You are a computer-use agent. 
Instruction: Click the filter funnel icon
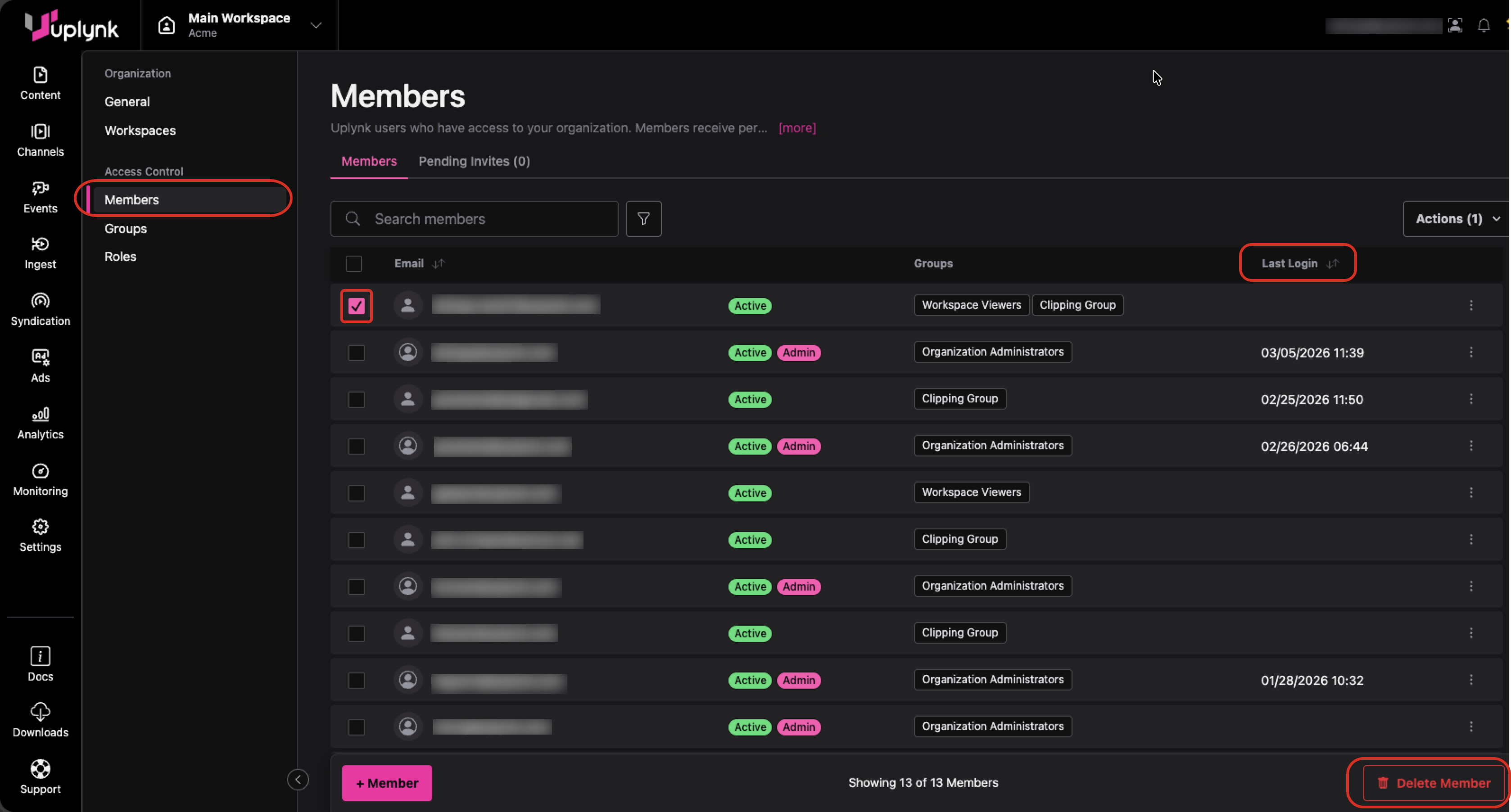643,219
